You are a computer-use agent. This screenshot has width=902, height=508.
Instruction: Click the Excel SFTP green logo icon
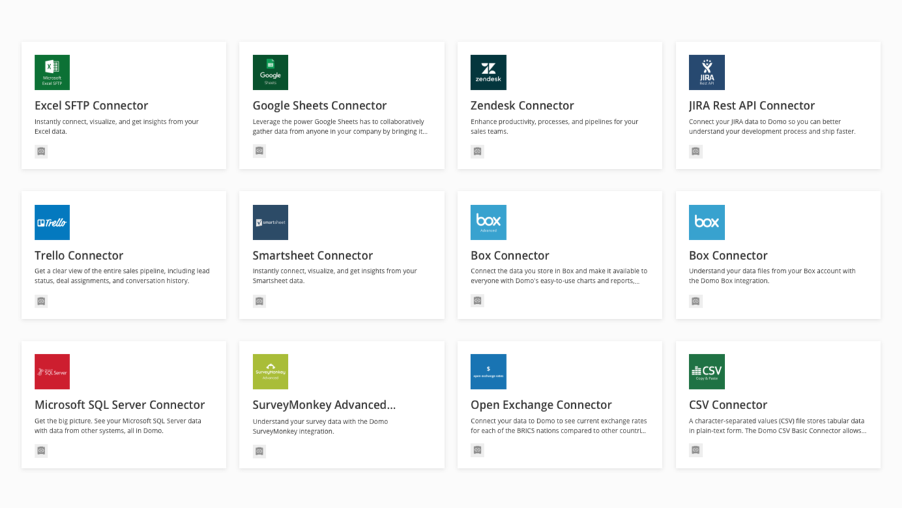pos(52,72)
